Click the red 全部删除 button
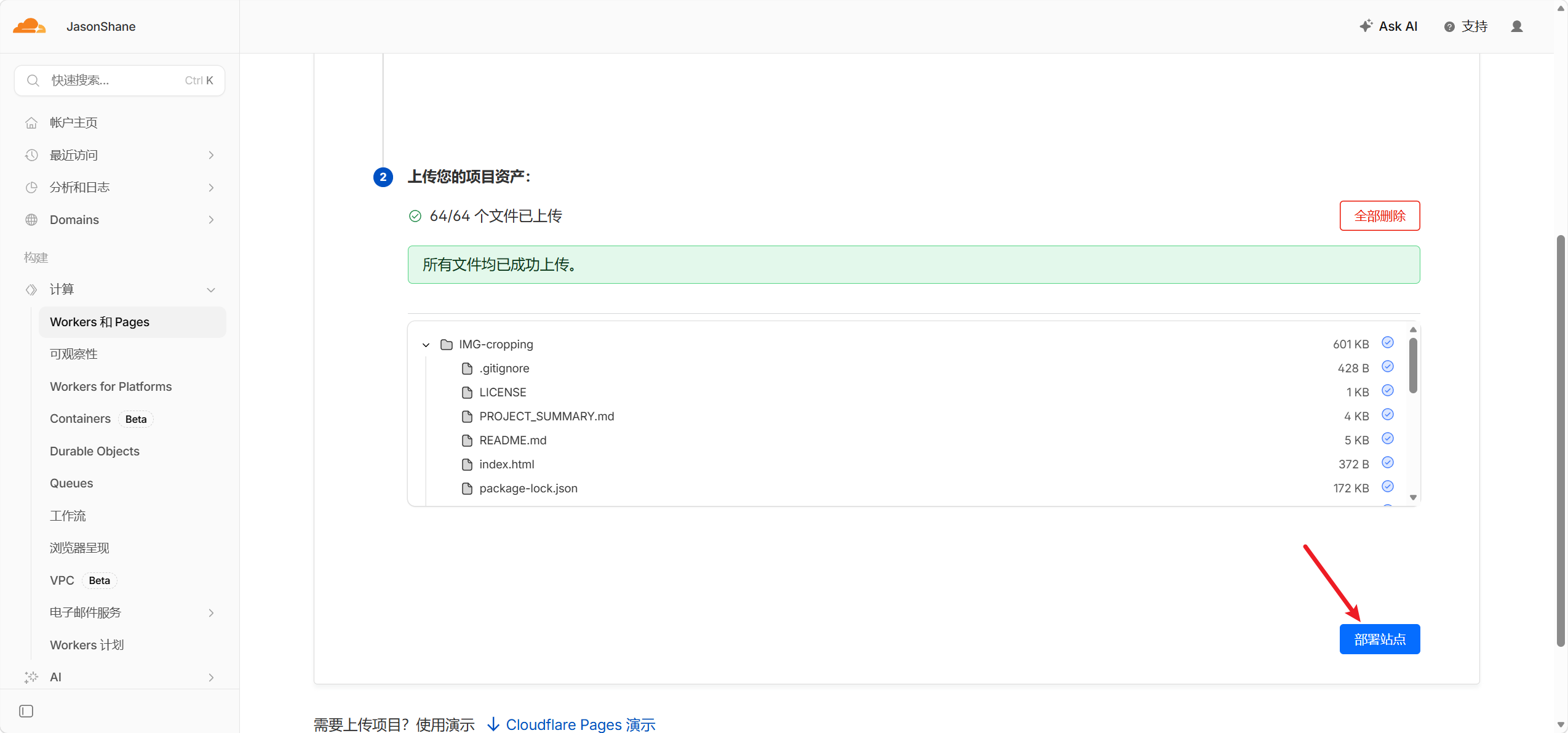Screen dimensions: 1568x733 point(1379,216)
